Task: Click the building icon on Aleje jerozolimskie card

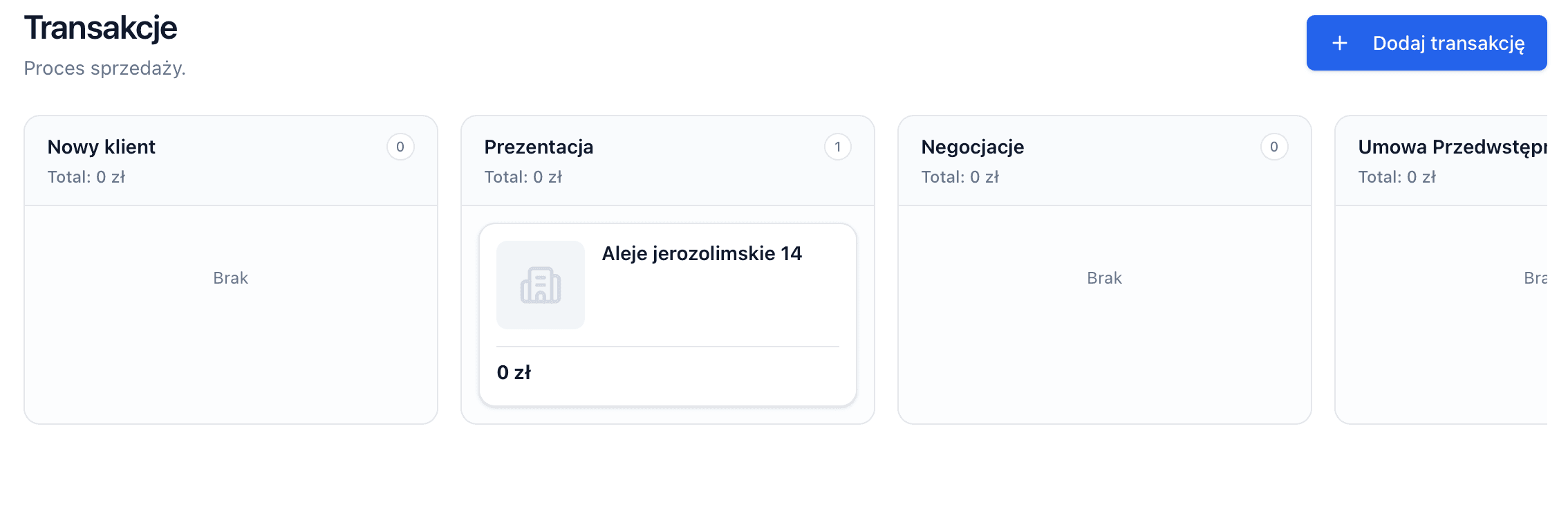Action: 541,285
